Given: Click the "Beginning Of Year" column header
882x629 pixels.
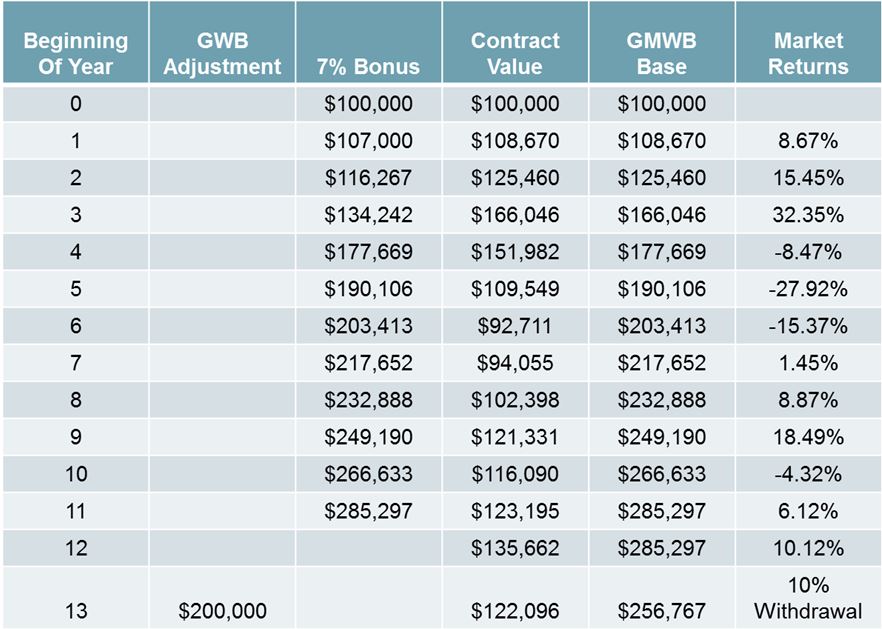Looking at the screenshot, I should coord(76,54).
